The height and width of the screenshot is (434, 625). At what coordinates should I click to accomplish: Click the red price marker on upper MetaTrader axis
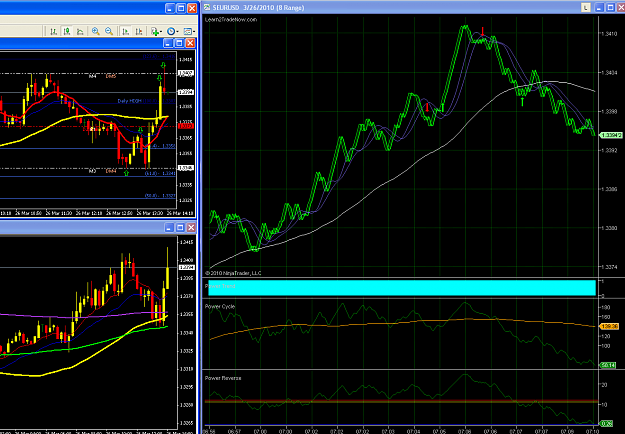click(186, 126)
